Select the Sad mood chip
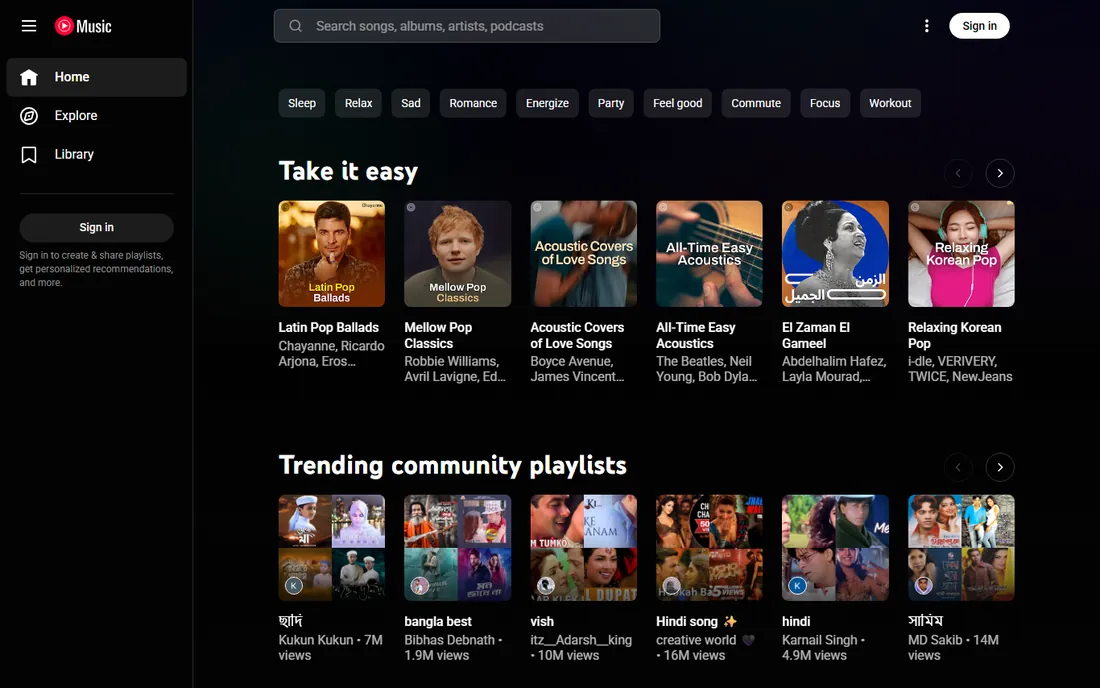Viewport: 1100px width, 688px height. 410,103
